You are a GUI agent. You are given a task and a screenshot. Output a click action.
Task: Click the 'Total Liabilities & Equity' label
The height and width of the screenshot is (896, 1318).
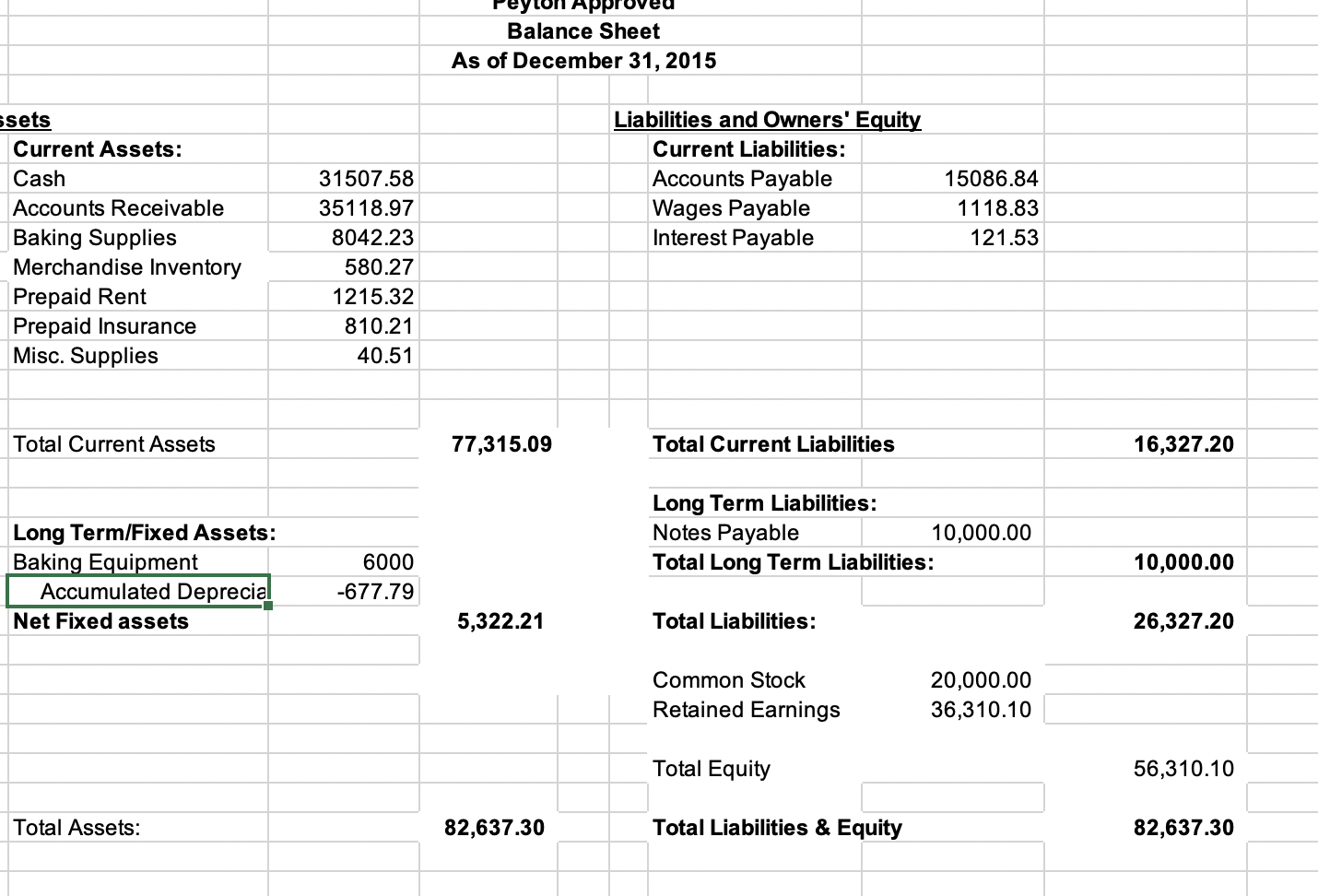778,828
